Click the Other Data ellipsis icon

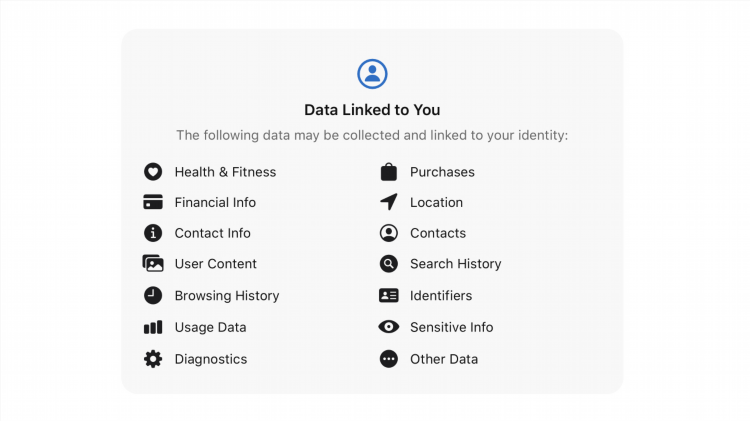pyautogui.click(x=389, y=359)
